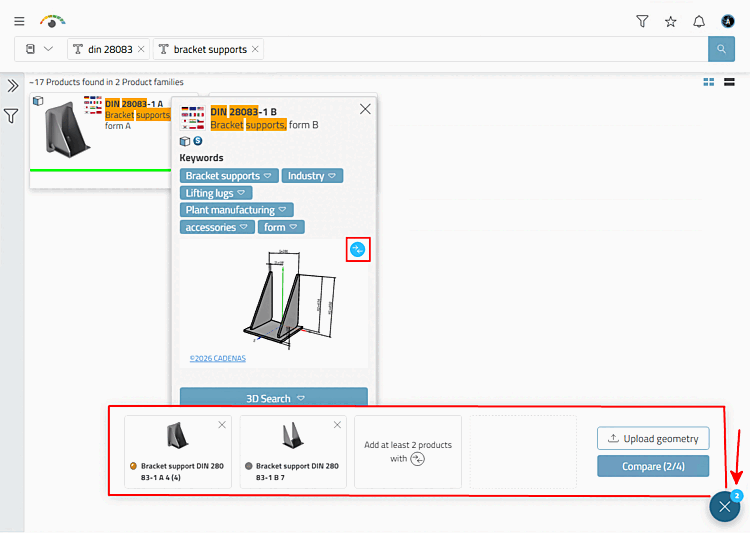Close the DIN 28083-1 B detail popup
750x533 pixels.
pos(365,109)
